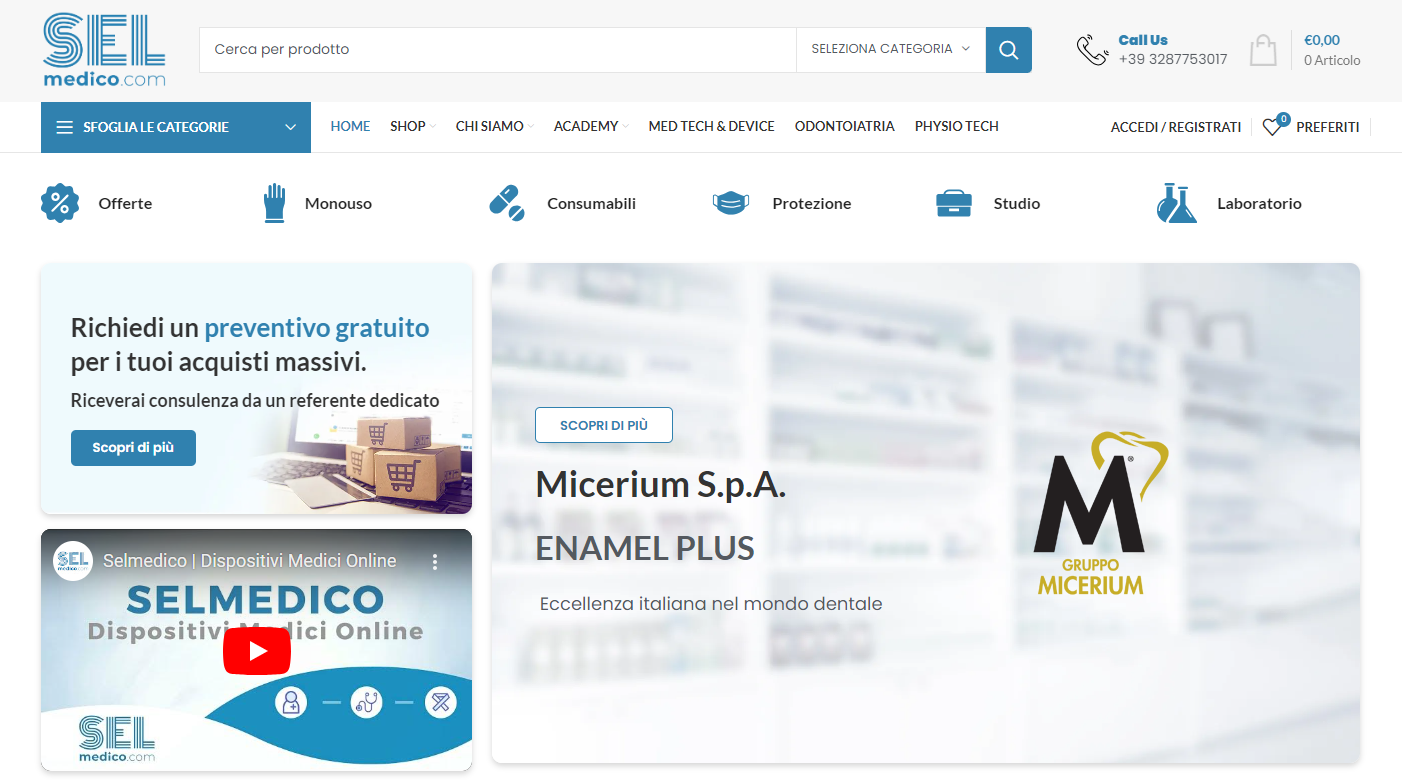Click the Studio briefcase icon
Screen dimensions: 1402x780
[x=954, y=203]
